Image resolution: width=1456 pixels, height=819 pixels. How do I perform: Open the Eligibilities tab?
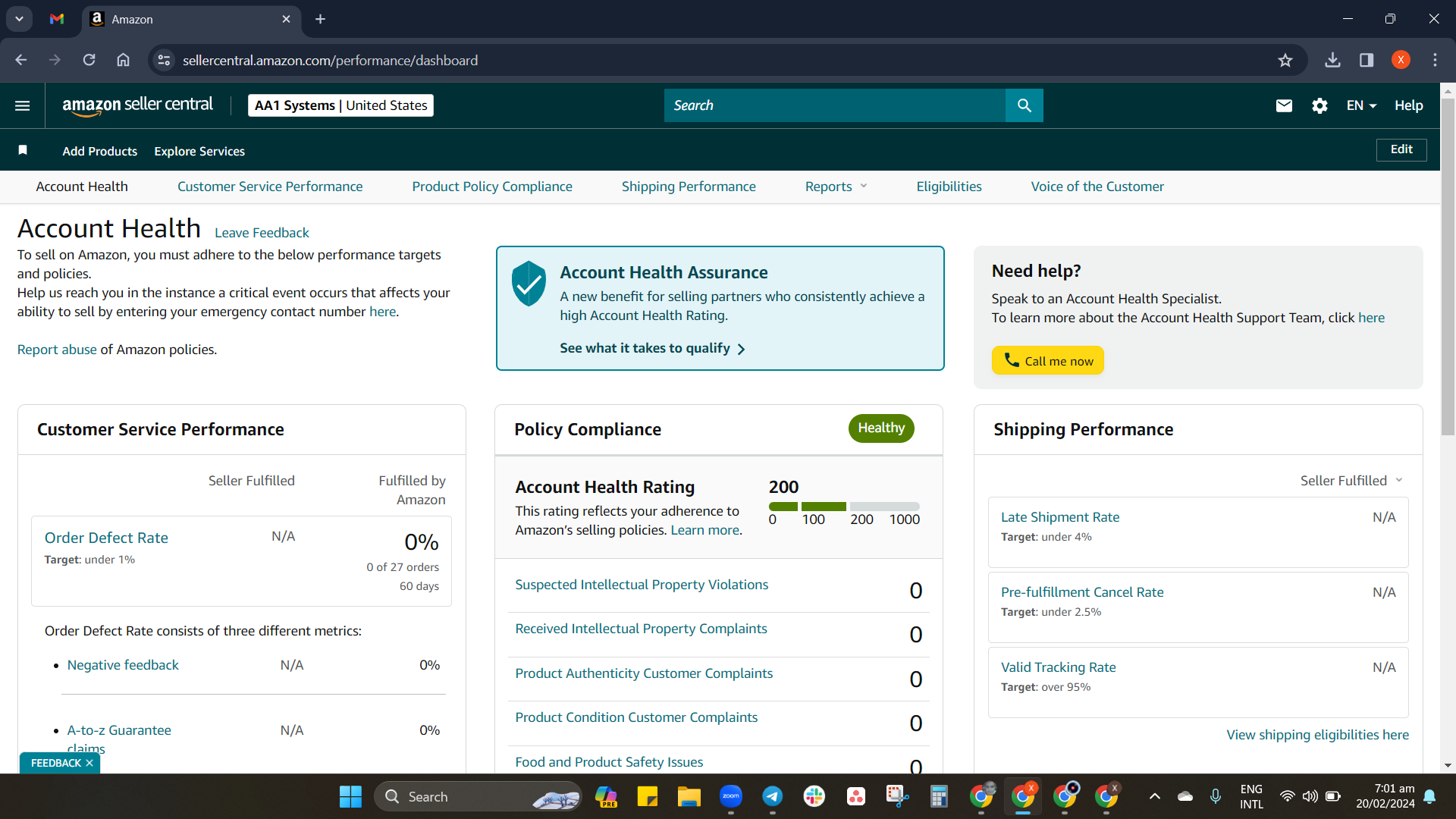[x=949, y=187]
